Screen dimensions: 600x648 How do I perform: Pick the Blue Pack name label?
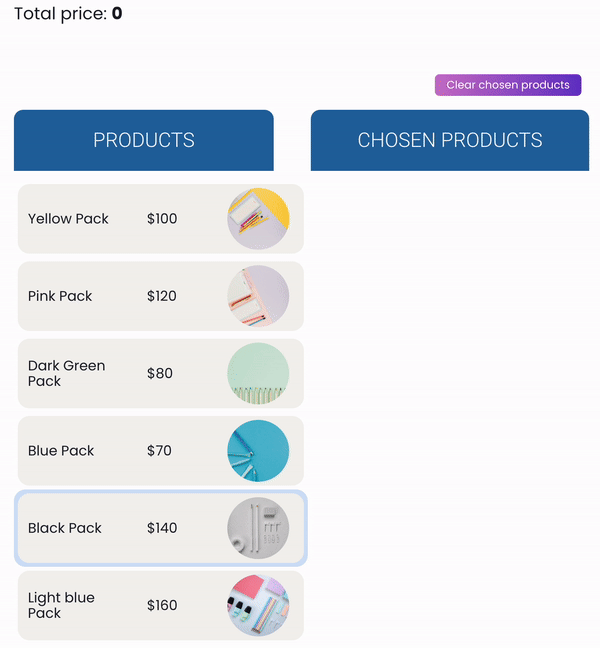pos(61,451)
